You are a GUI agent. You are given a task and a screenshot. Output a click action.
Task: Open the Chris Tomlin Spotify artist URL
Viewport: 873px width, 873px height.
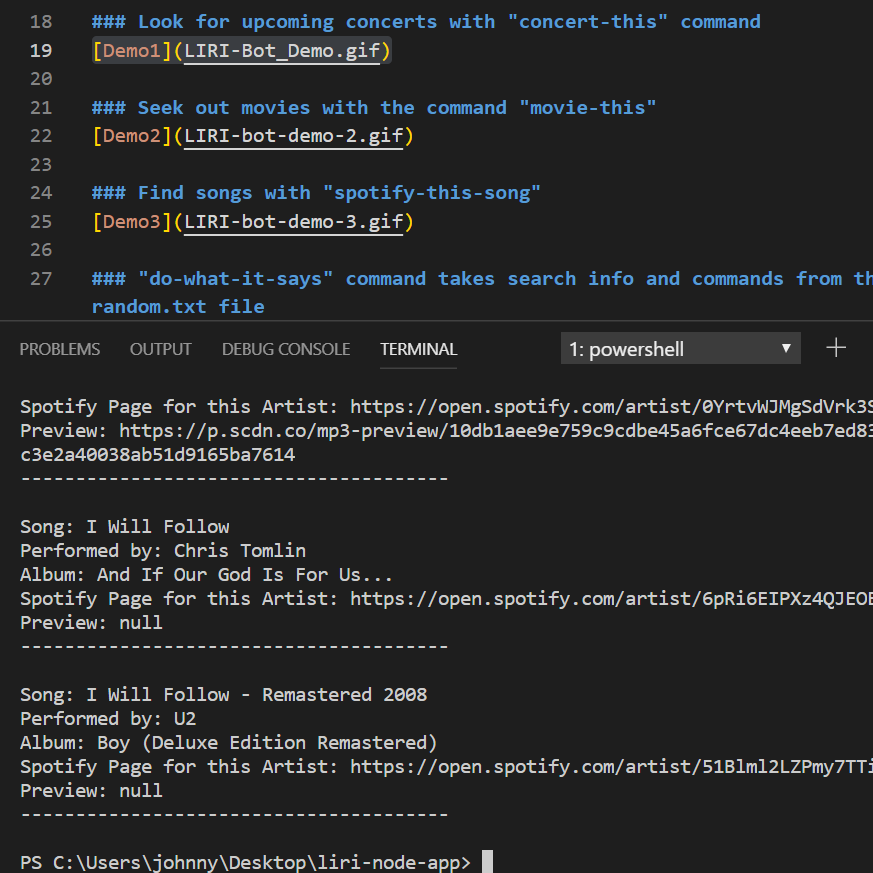[610, 598]
